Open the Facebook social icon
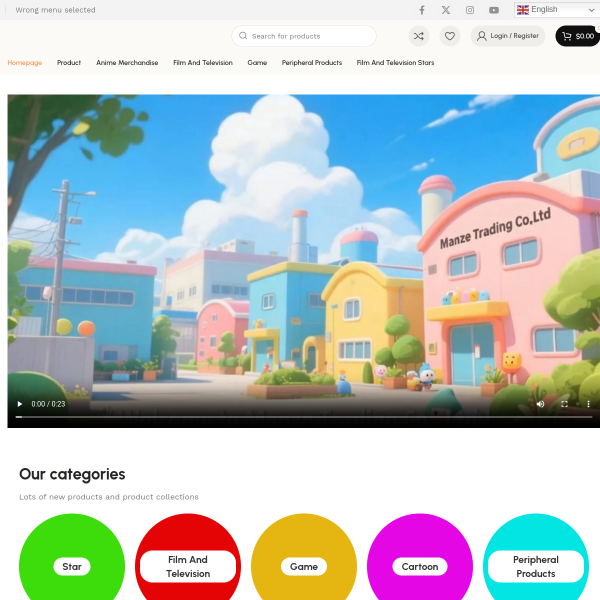Viewport: 600px width, 600px height. click(x=421, y=10)
